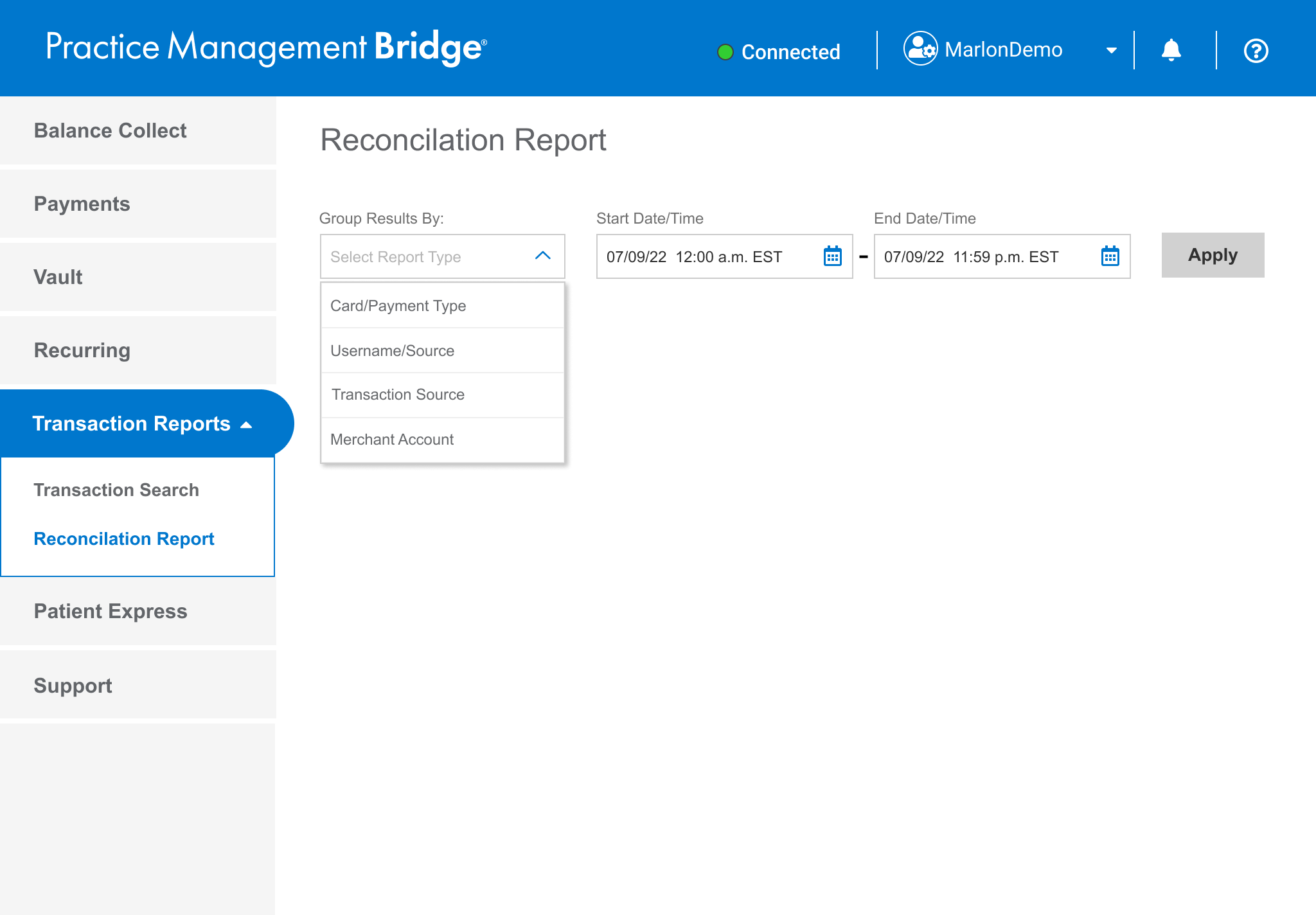
Task: Click the MarlonDemo user avatar icon
Action: [x=920, y=49]
